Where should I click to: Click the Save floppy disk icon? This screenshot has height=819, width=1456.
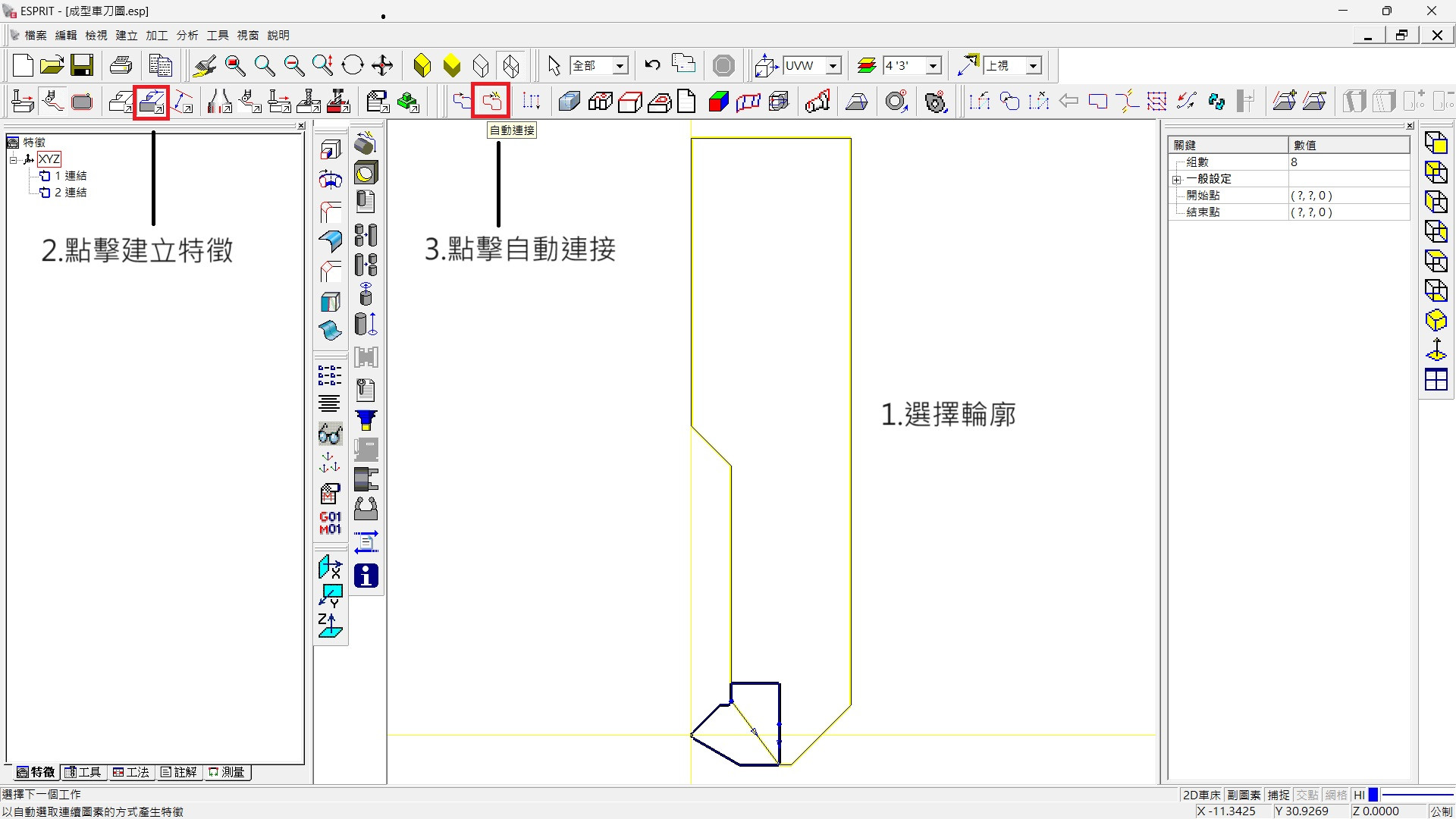coord(82,65)
